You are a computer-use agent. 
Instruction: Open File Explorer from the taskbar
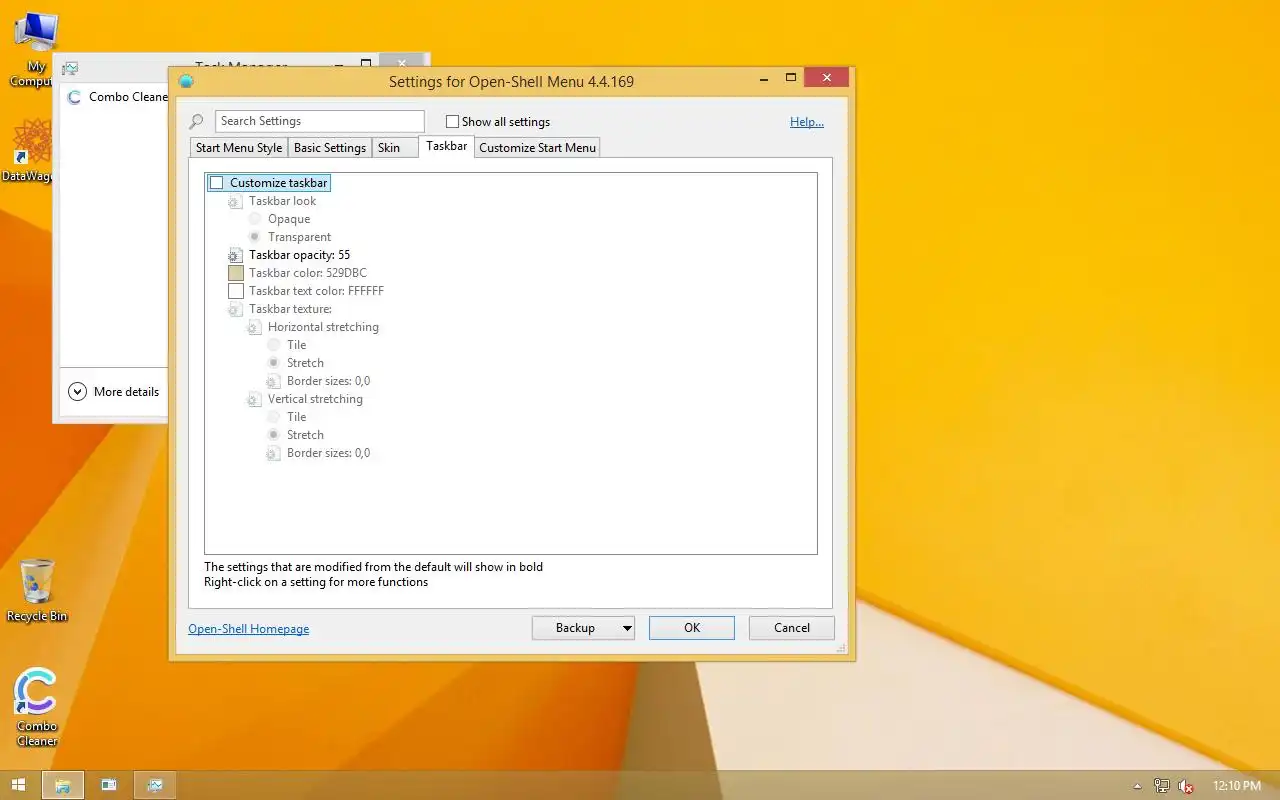[x=62, y=785]
